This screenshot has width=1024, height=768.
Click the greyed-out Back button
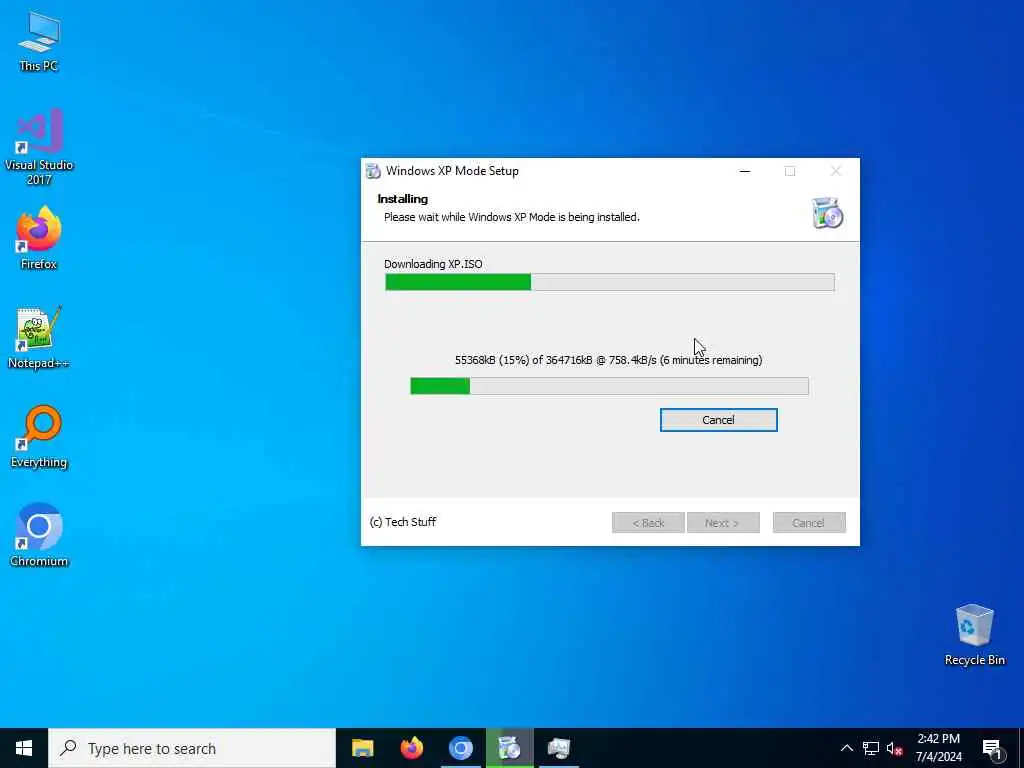tap(648, 522)
